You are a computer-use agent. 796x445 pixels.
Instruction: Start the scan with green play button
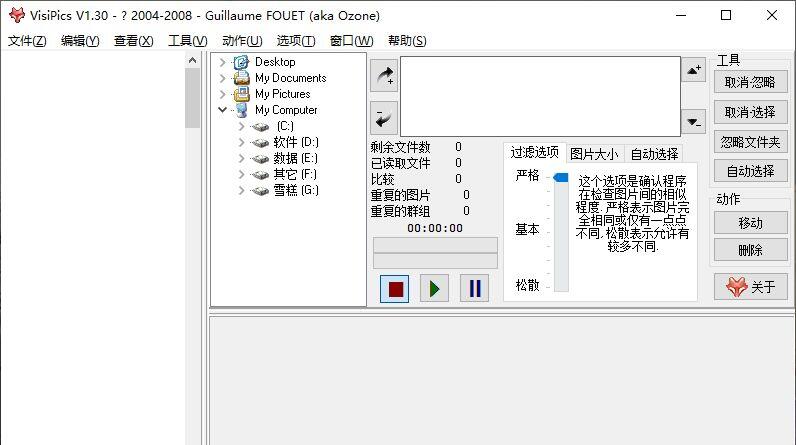[x=435, y=289]
